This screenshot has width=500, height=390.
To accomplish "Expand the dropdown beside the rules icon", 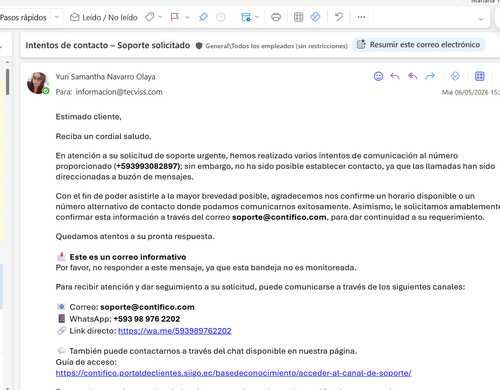I will click(x=257, y=17).
